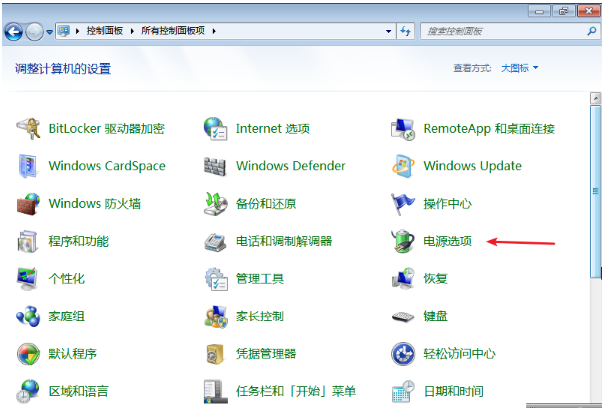The height and width of the screenshot is (408, 604).
Task: Open the 默认程序 icon
Action: (x=29, y=354)
